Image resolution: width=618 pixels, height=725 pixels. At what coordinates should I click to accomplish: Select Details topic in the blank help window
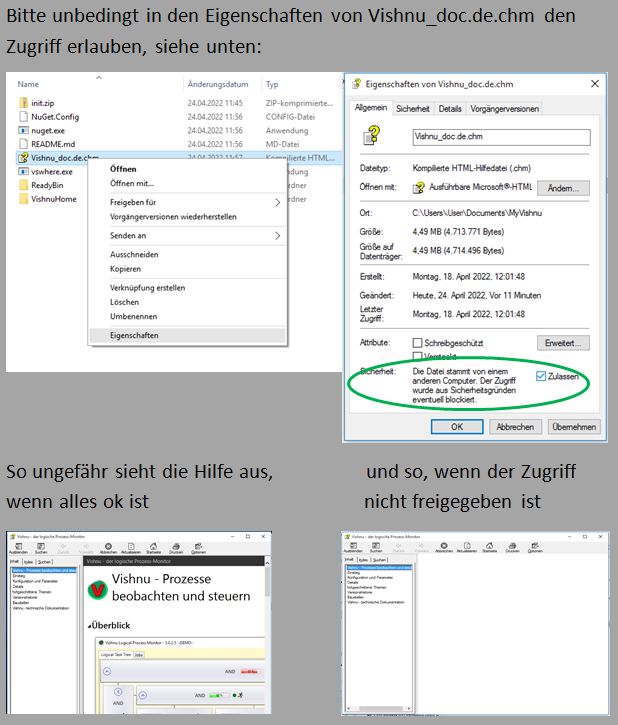[x=353, y=583]
